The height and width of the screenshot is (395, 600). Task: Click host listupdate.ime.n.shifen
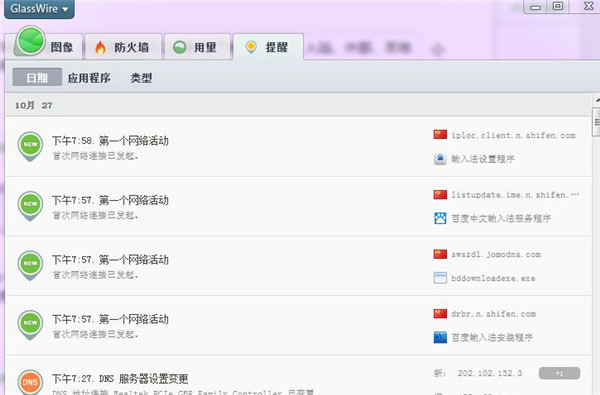(x=515, y=195)
